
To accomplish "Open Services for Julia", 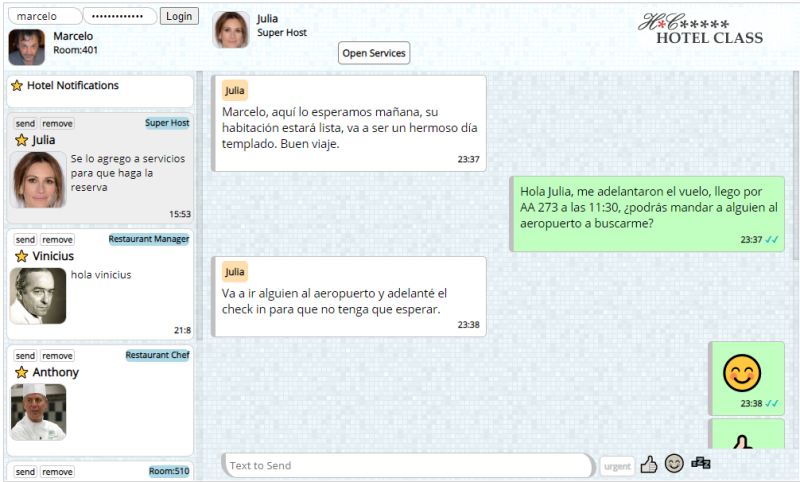I will click(374, 53).
